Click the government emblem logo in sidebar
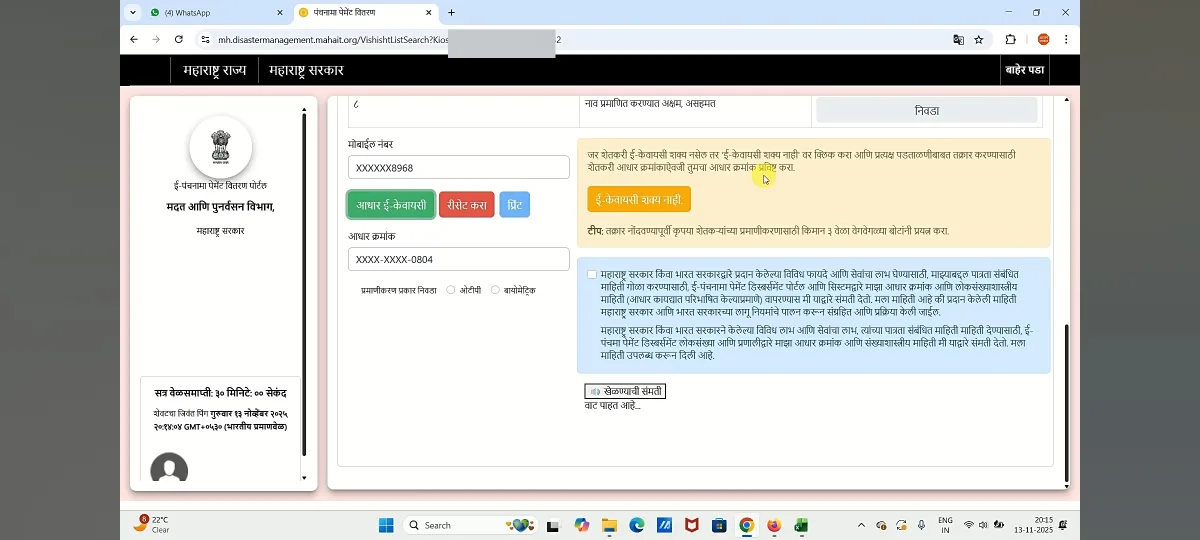Screen dimensions: 1200x540 (x=220, y=147)
